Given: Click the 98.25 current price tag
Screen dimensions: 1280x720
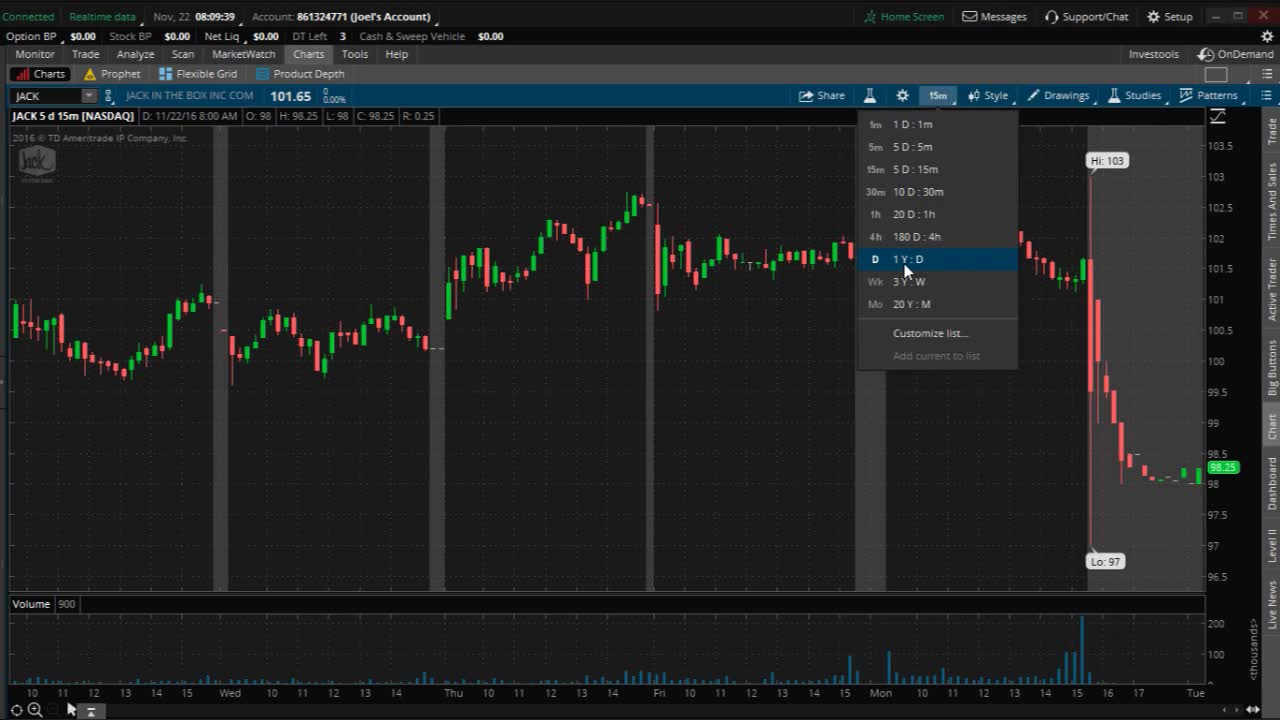Looking at the screenshot, I should point(1223,467).
